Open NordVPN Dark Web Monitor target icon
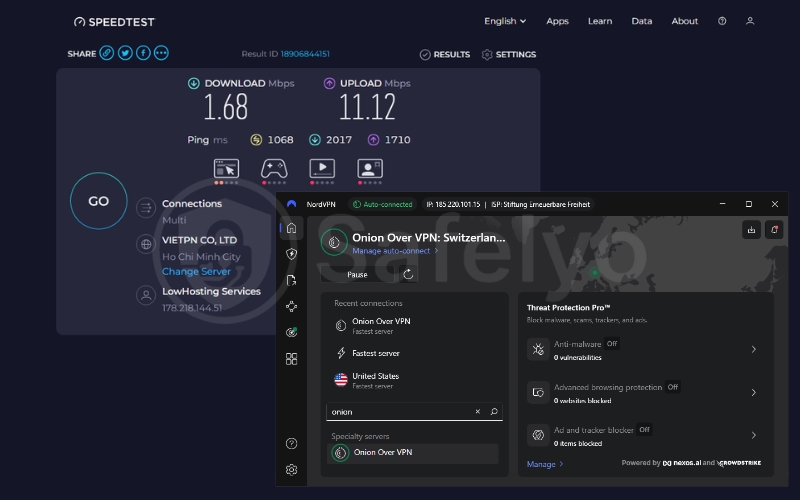 pos(291,332)
